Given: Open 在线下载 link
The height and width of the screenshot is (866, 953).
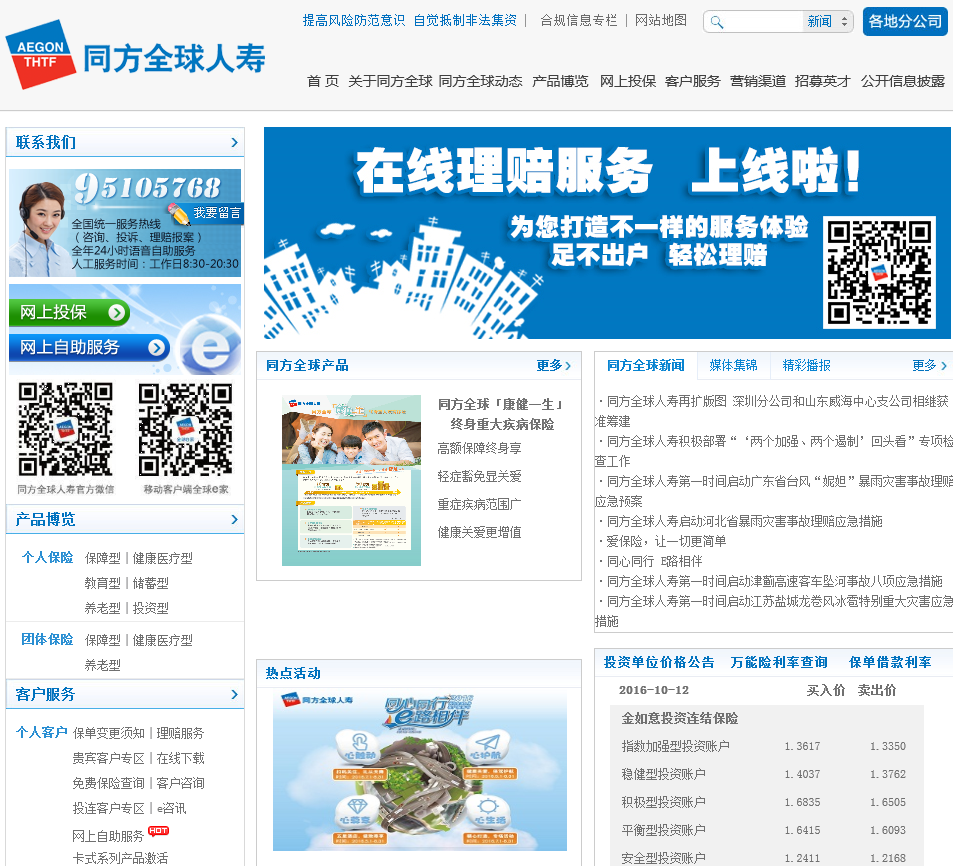Looking at the screenshot, I should click(181, 758).
